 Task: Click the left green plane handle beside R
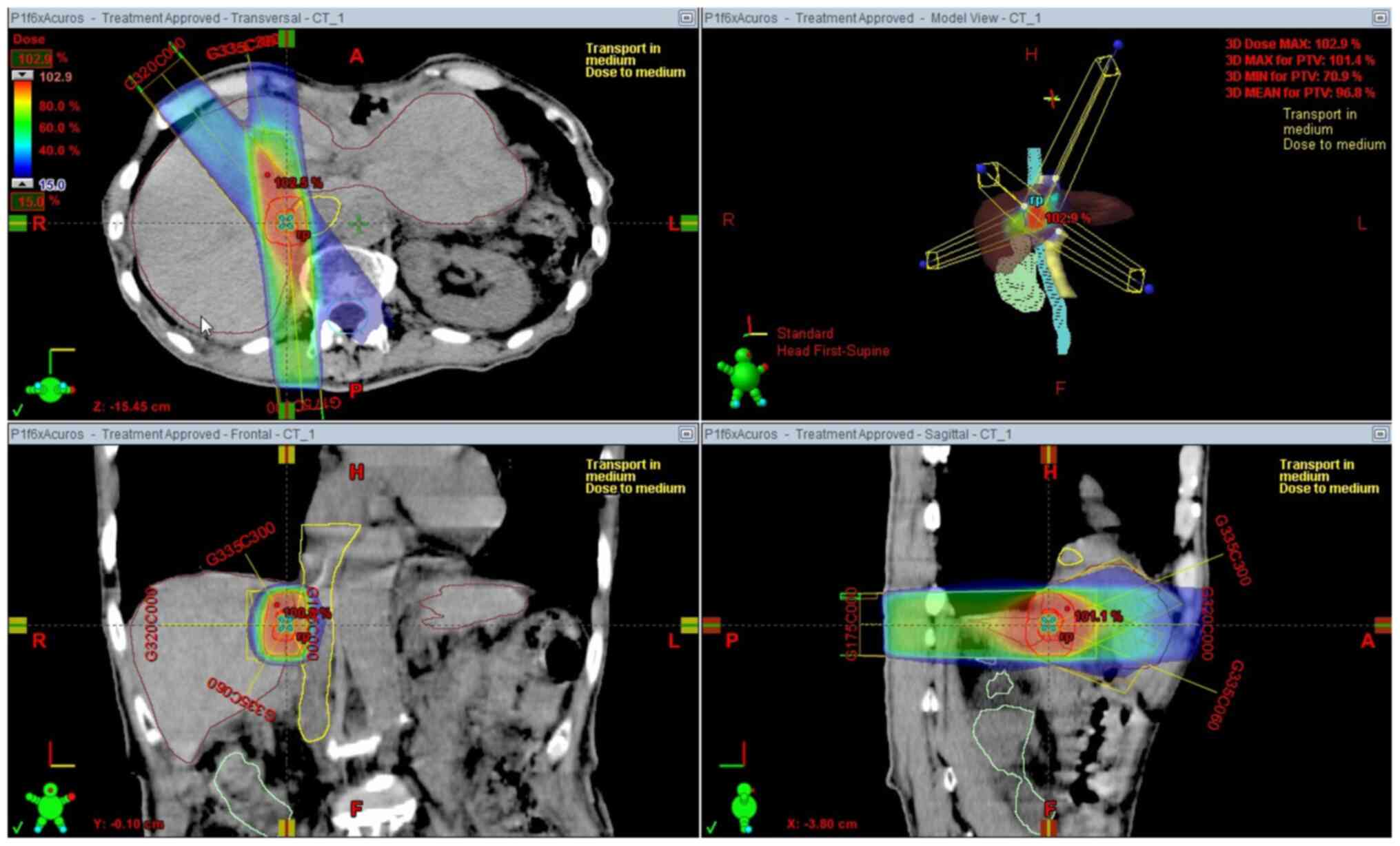[17, 223]
